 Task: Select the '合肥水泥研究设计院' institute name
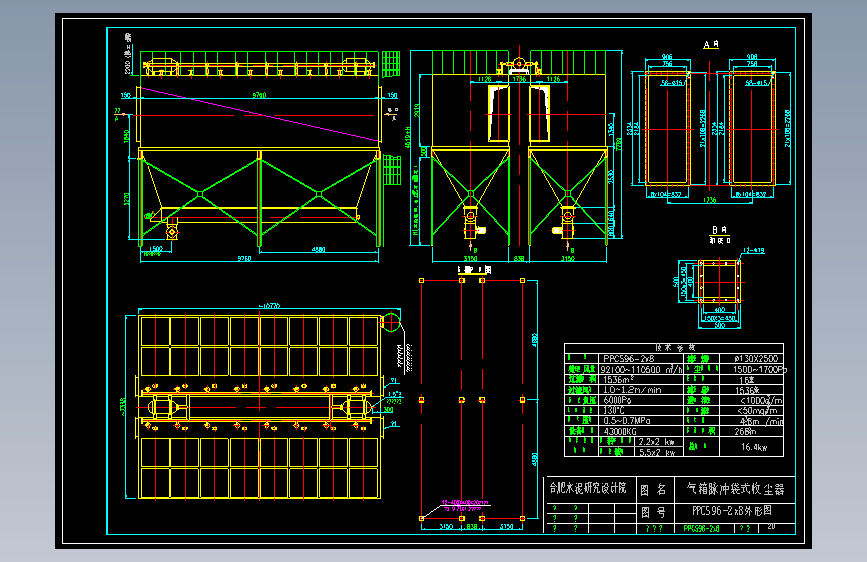(588, 488)
